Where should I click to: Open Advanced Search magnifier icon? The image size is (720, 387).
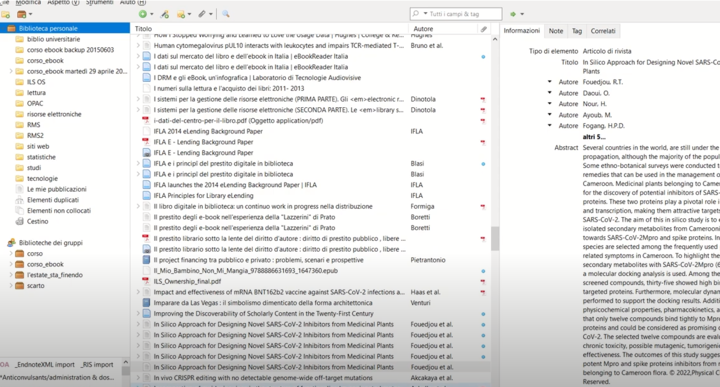[x=225, y=14]
